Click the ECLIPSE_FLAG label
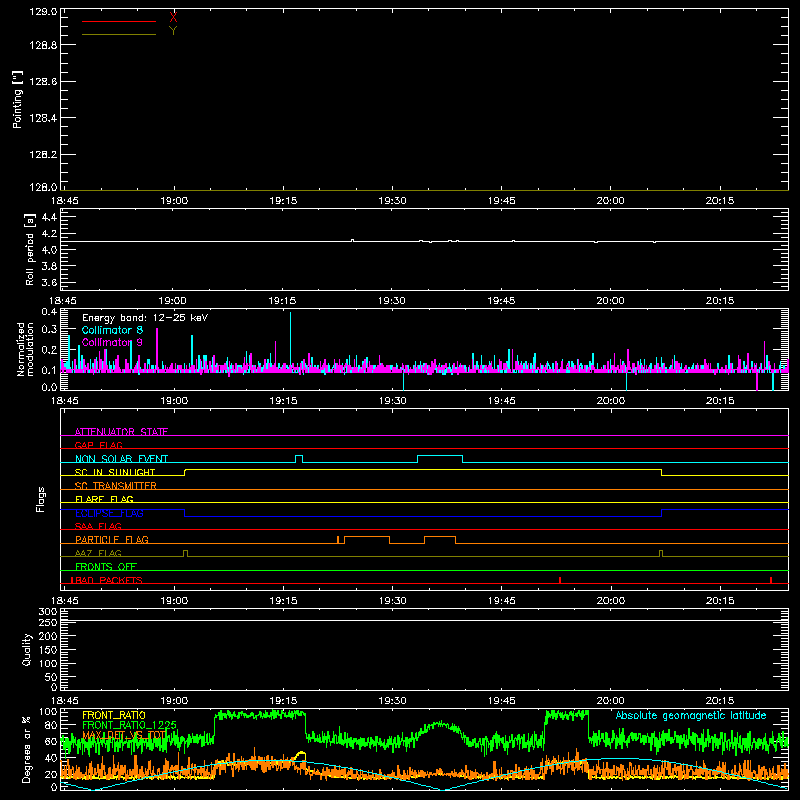800x800 pixels. click(109, 513)
